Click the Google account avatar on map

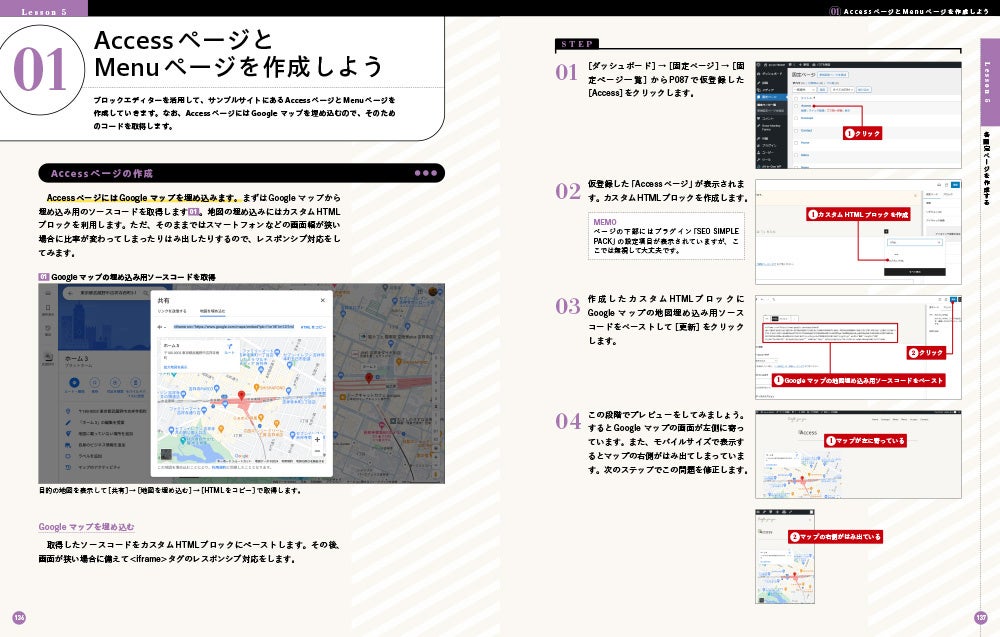tap(433, 291)
